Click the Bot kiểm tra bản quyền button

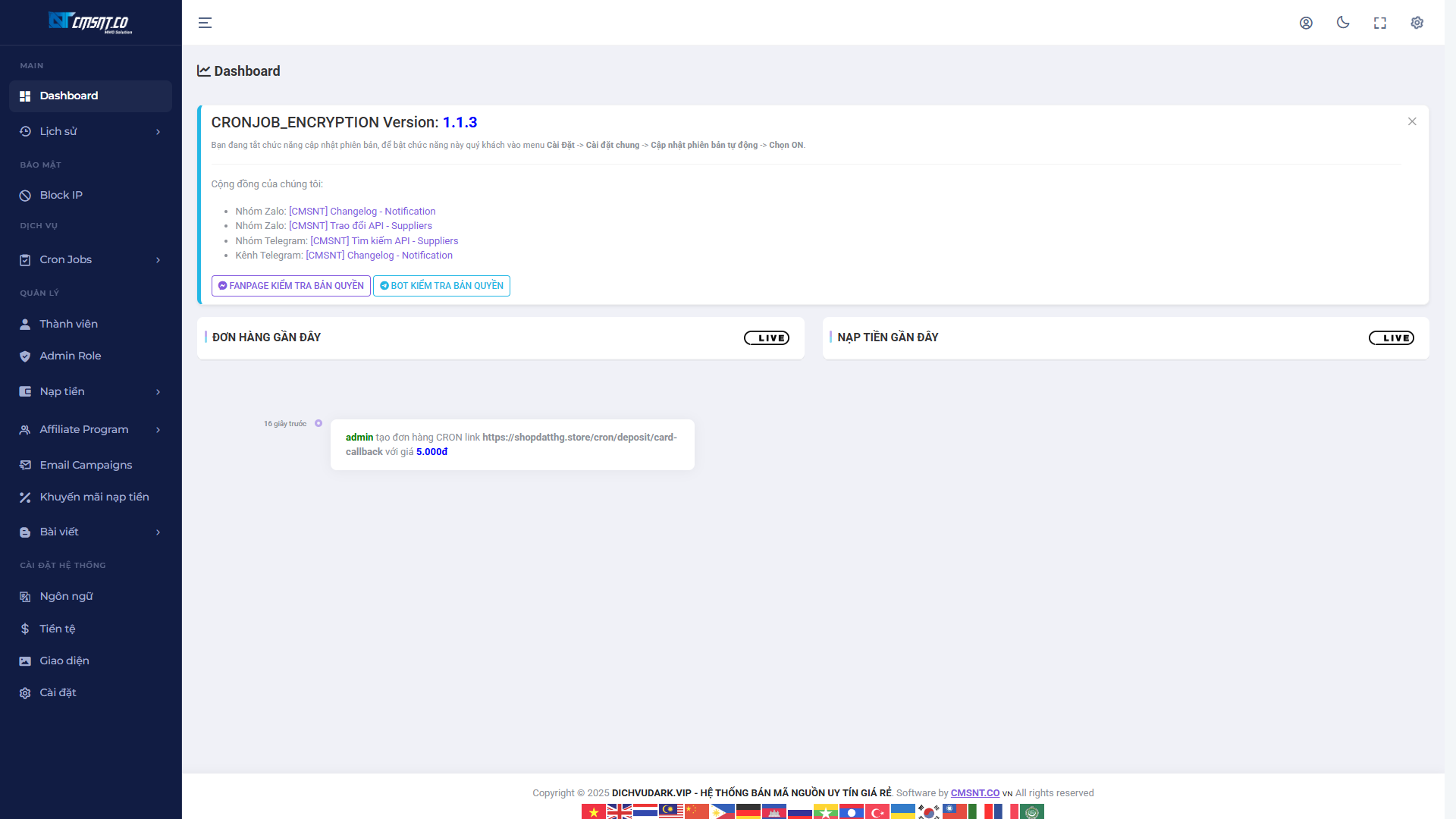(441, 286)
